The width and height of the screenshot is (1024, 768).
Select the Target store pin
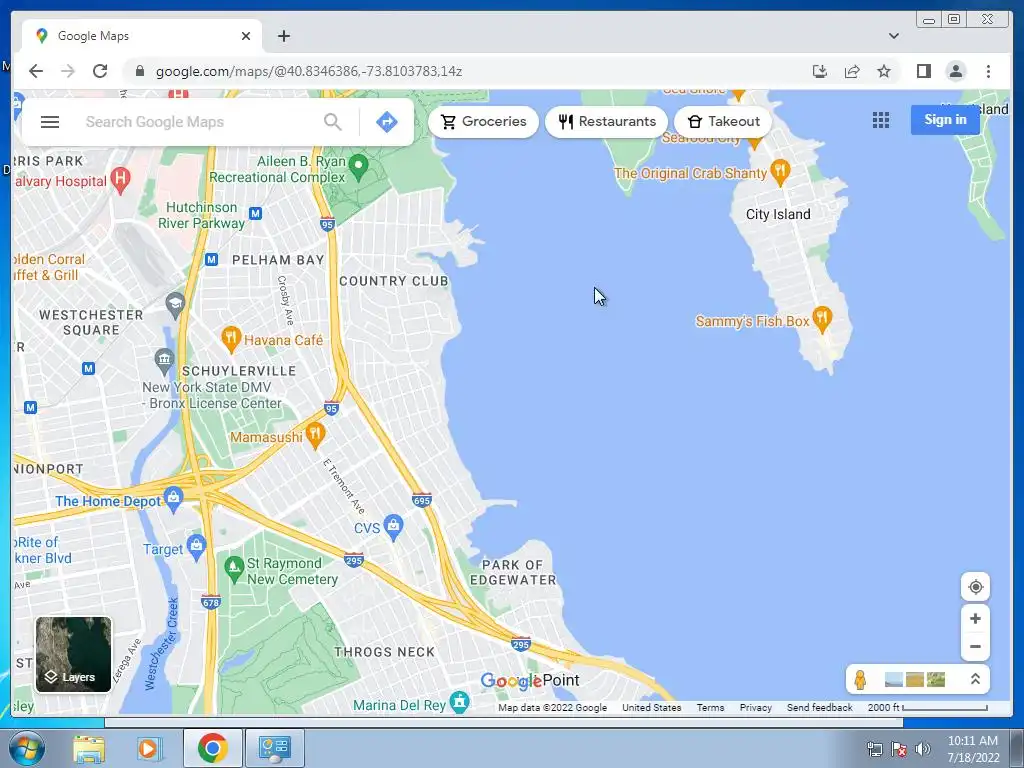coord(196,547)
